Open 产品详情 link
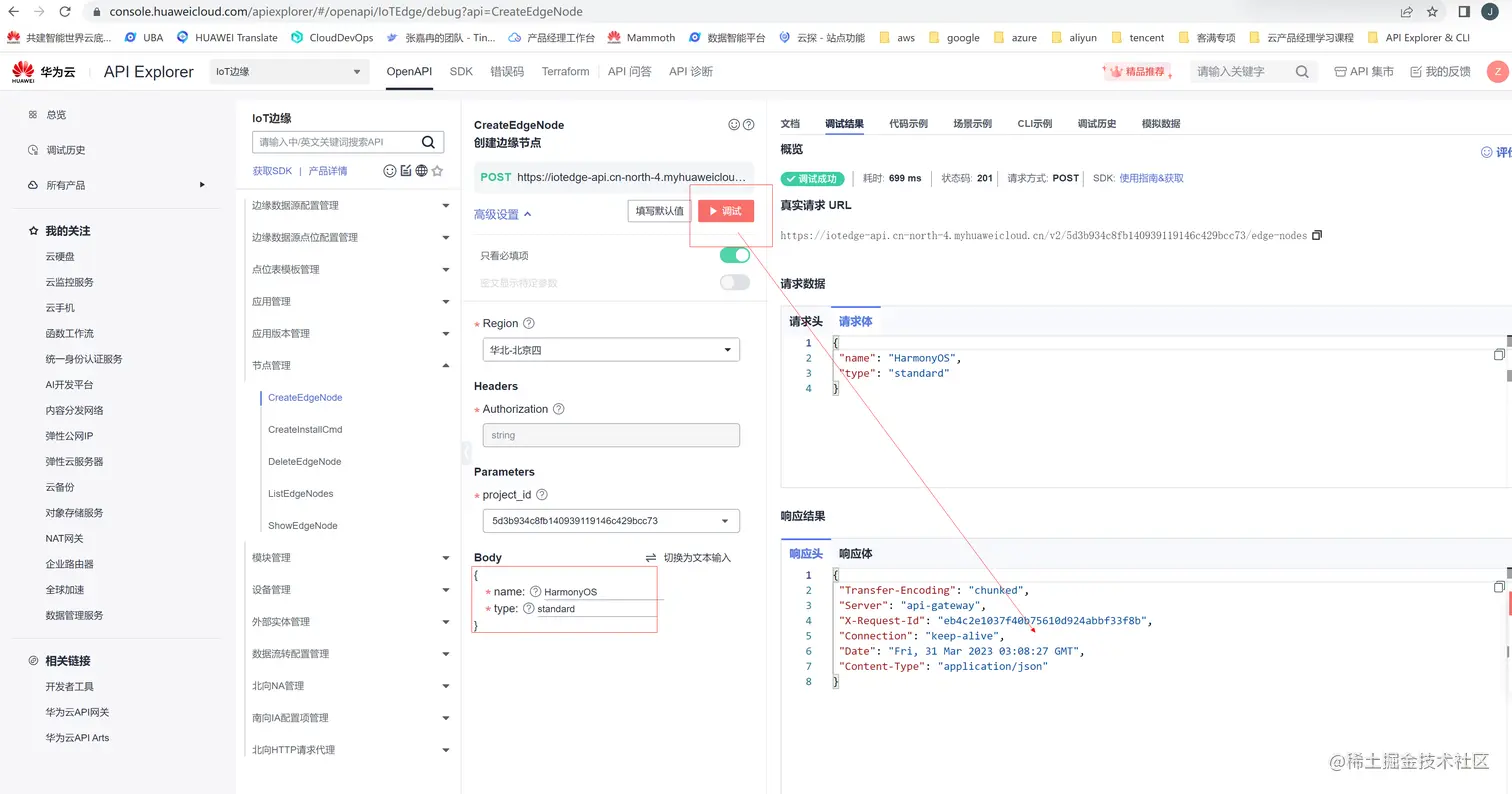1512x794 pixels. (x=328, y=171)
